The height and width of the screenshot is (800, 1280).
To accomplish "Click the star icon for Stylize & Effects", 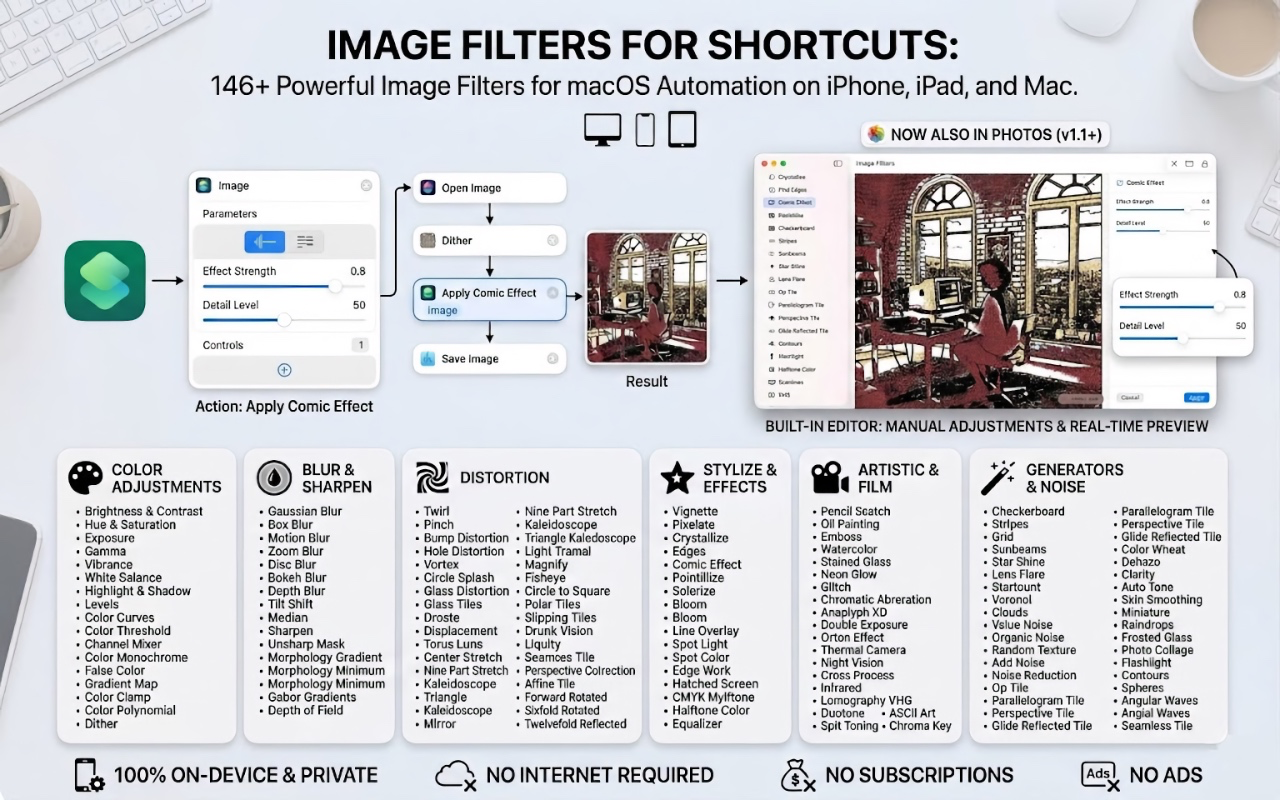I will (x=677, y=478).
